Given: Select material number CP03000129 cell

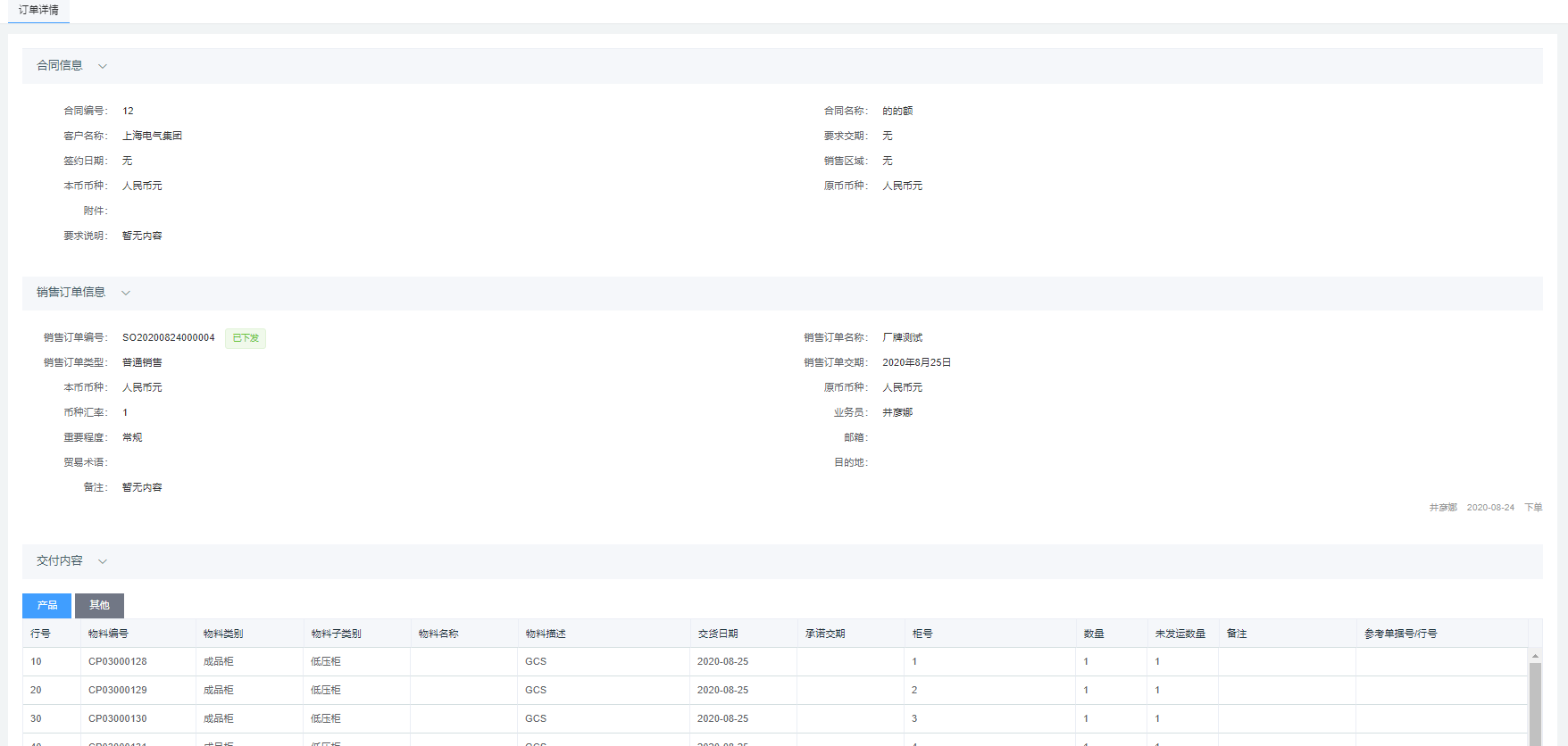Looking at the screenshot, I should [118, 691].
